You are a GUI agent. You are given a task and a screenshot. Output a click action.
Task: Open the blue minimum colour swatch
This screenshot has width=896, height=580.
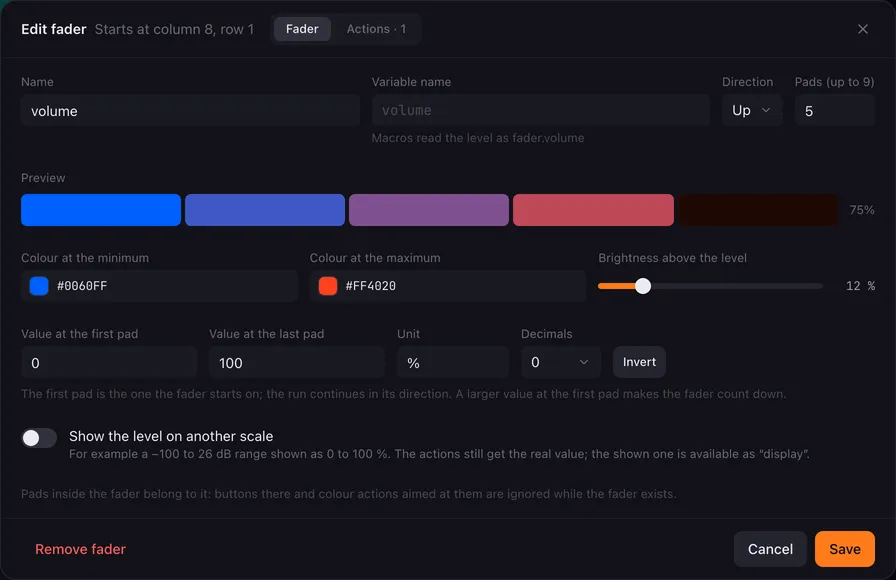pyautogui.click(x=39, y=286)
